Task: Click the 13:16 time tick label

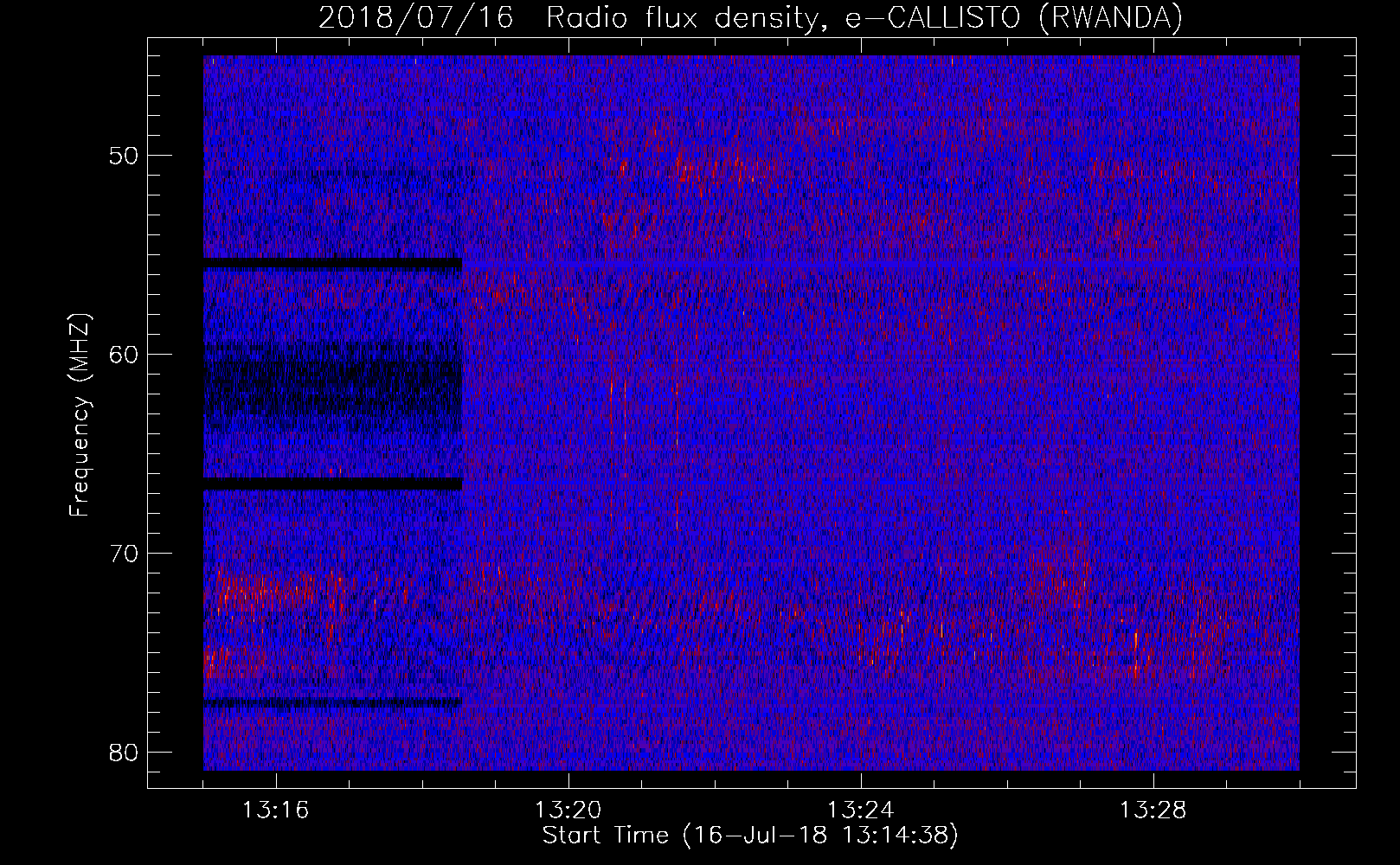Action: (x=276, y=811)
